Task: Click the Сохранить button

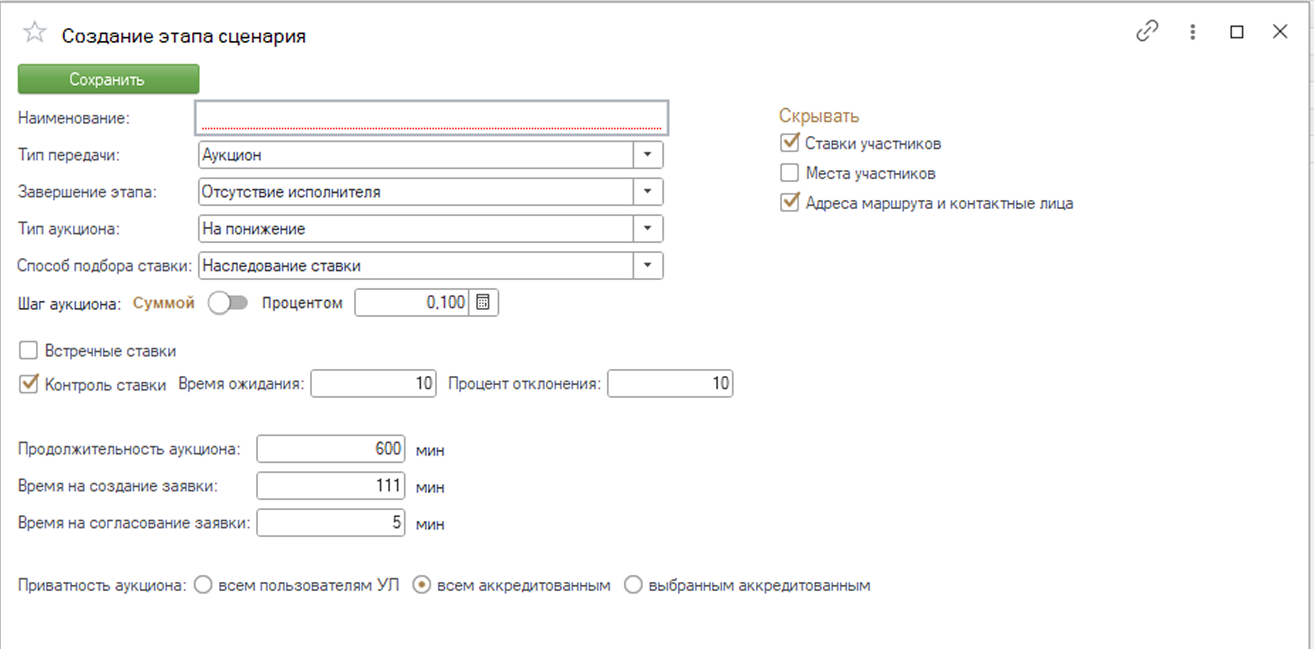Action: (108, 79)
